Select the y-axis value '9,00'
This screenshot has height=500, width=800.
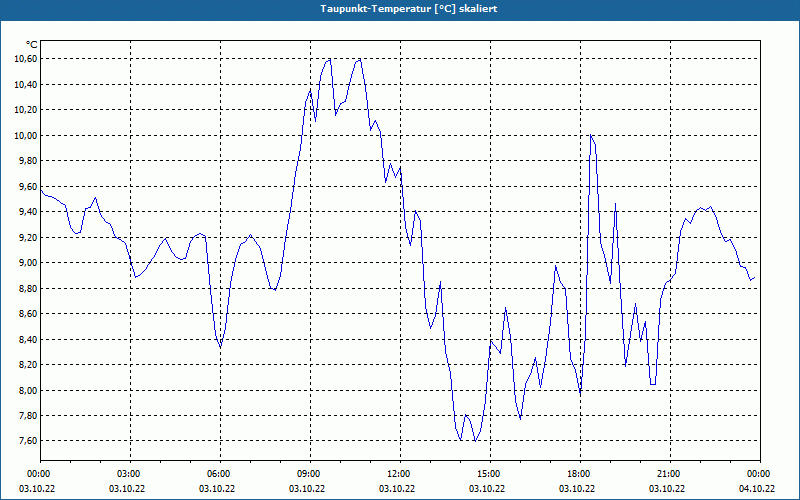tap(28, 263)
